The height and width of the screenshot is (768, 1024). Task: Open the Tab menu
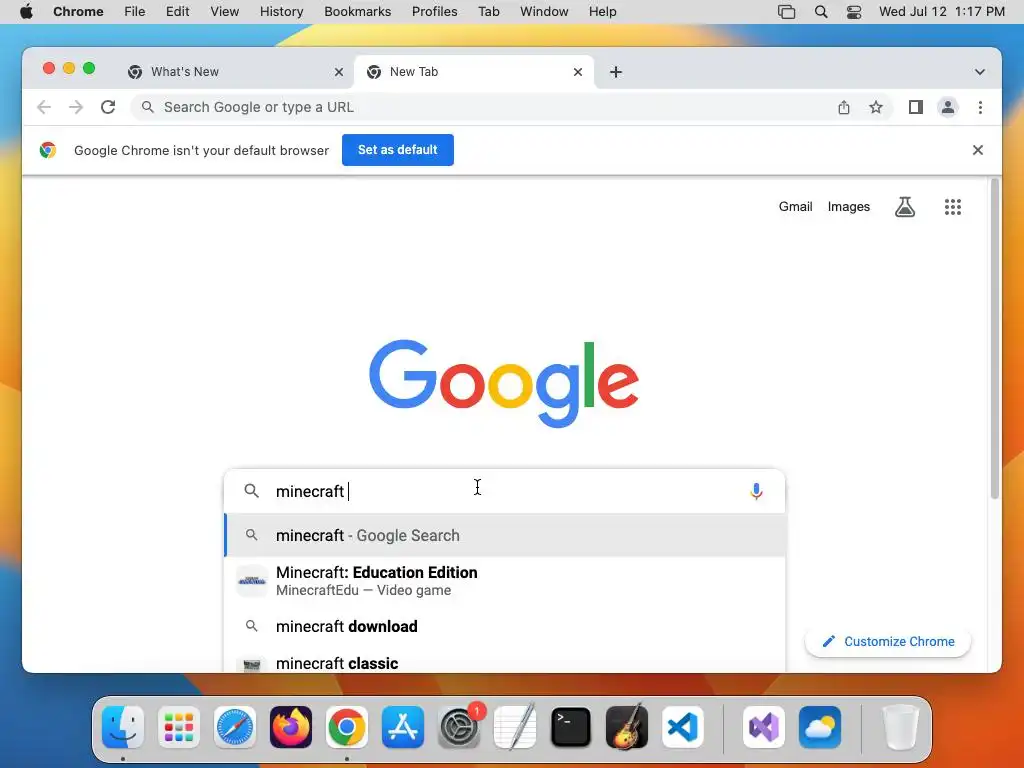[x=488, y=12]
